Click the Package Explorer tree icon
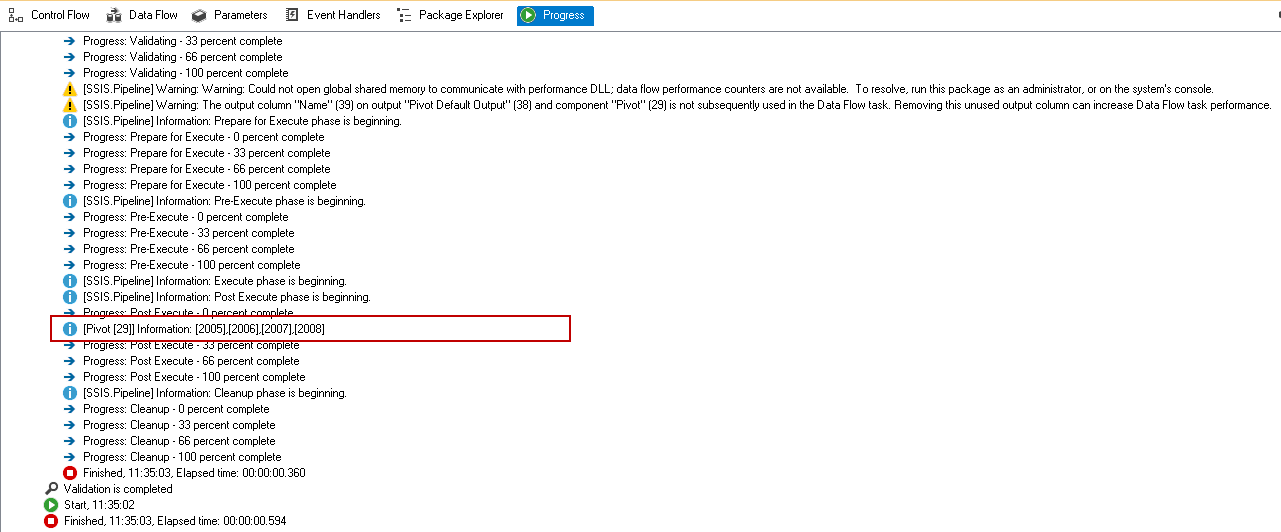The image size is (1281, 532). [404, 15]
